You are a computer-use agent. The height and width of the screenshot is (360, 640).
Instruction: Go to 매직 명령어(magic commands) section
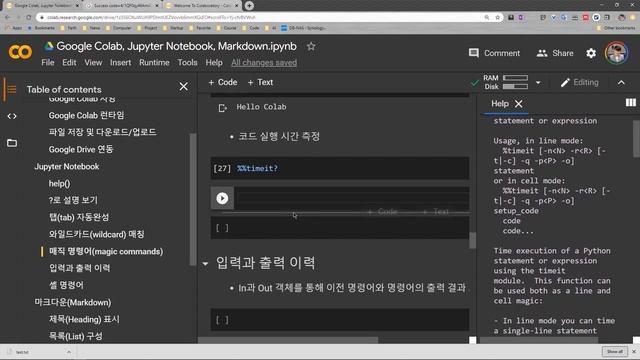(x=106, y=251)
